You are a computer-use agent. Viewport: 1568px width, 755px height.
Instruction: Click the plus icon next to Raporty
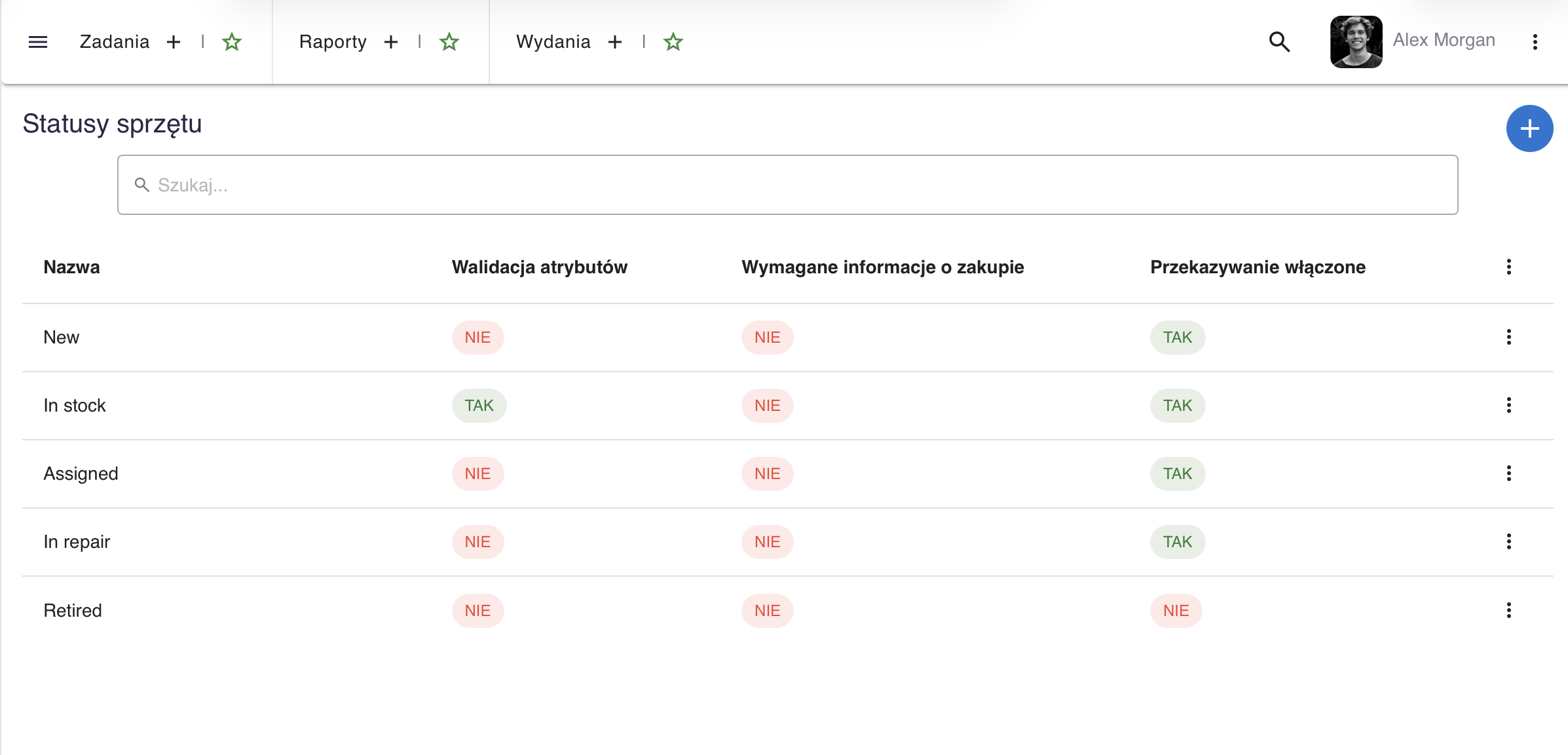[391, 42]
